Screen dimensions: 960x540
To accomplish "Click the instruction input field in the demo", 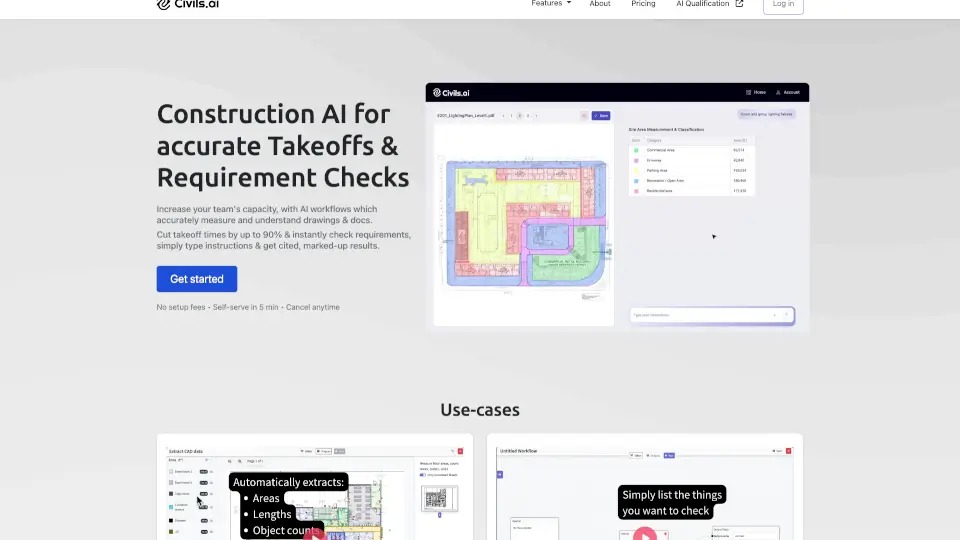I will point(712,315).
